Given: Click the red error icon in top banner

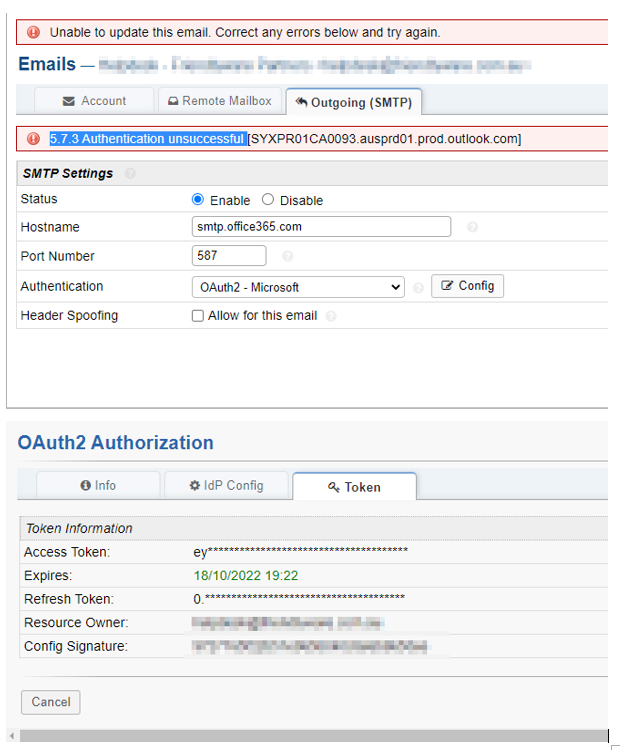Looking at the screenshot, I should (33, 32).
